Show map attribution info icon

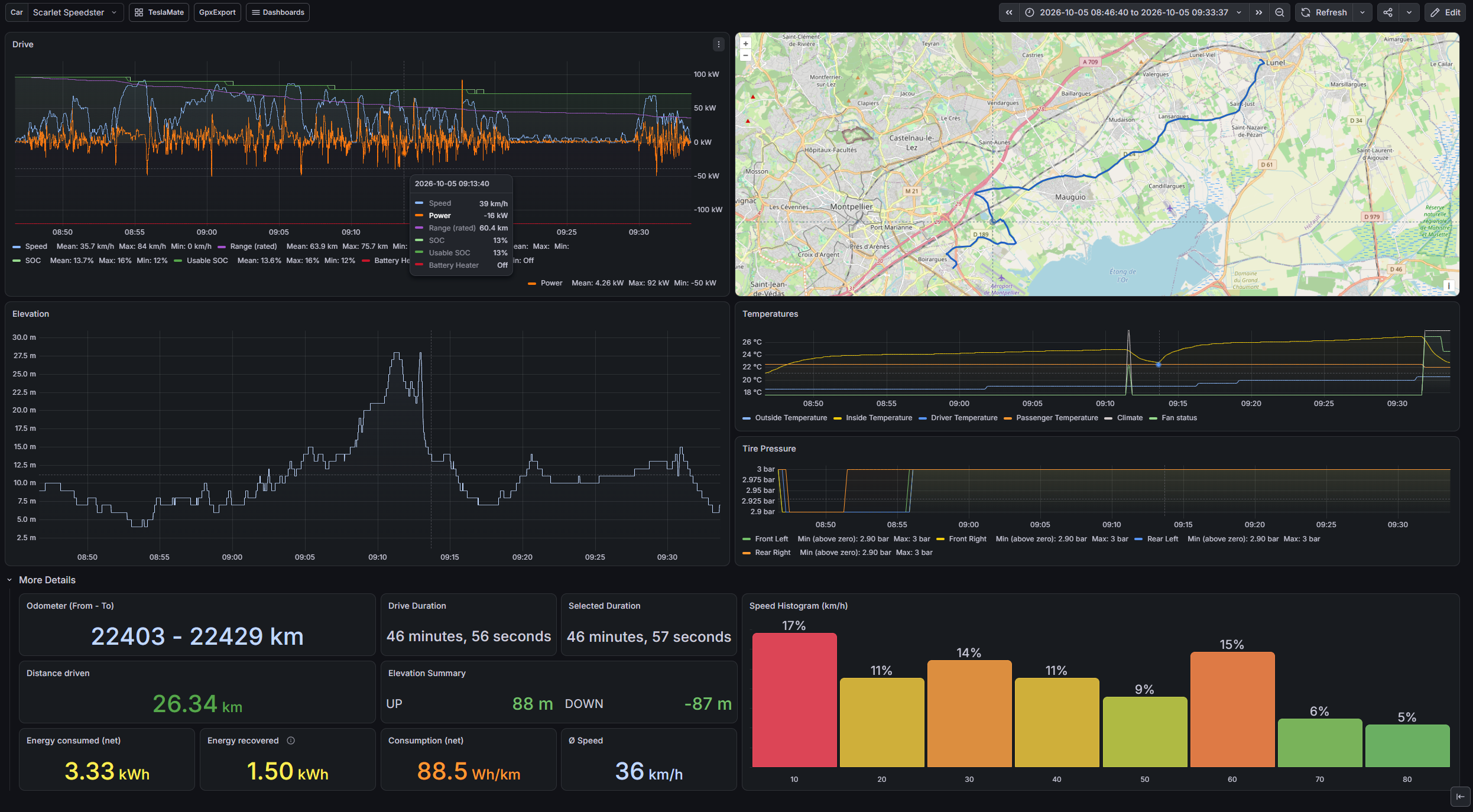point(1449,286)
